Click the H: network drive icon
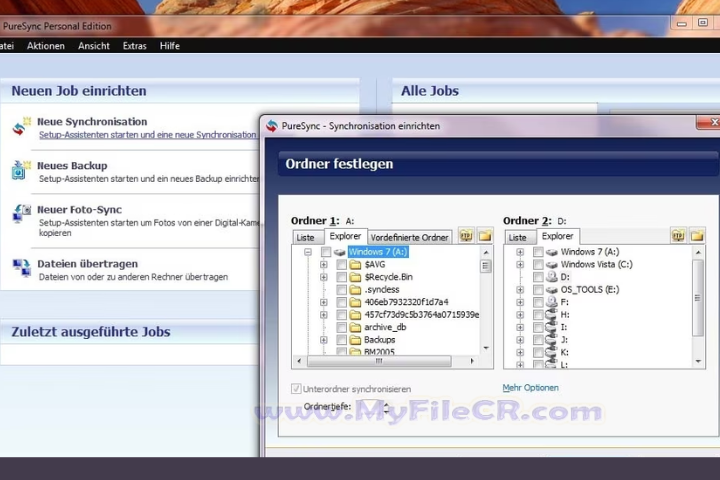 551,315
